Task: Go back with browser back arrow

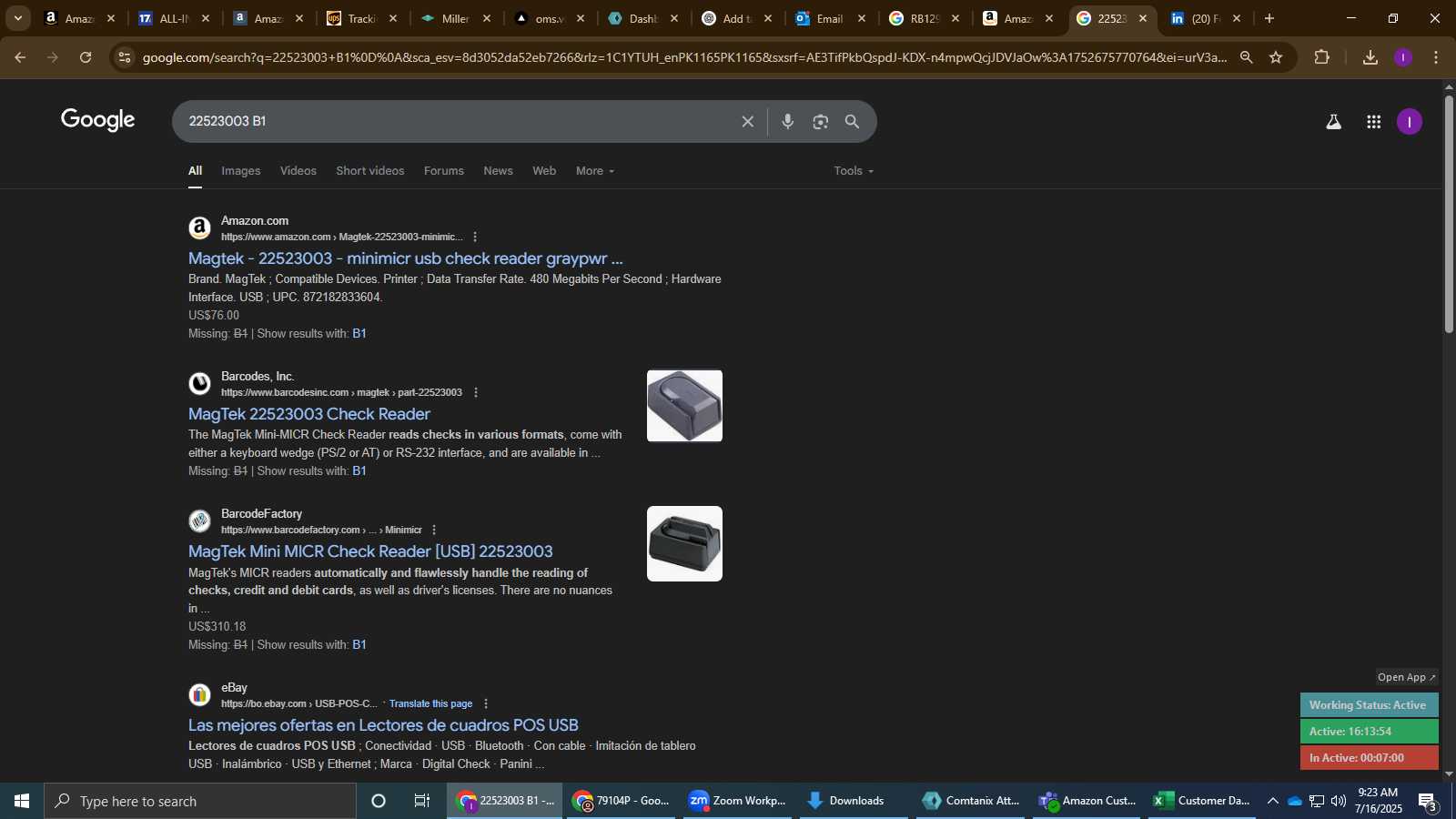Action: [20, 57]
